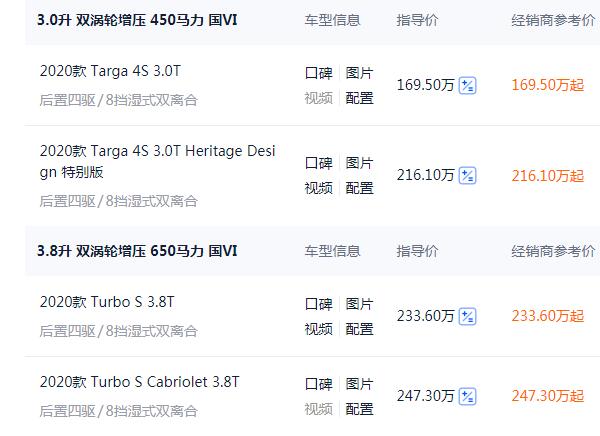Open 配置 for Targa 4S Heritage Design
The height and width of the screenshot is (436, 600).
point(359,188)
